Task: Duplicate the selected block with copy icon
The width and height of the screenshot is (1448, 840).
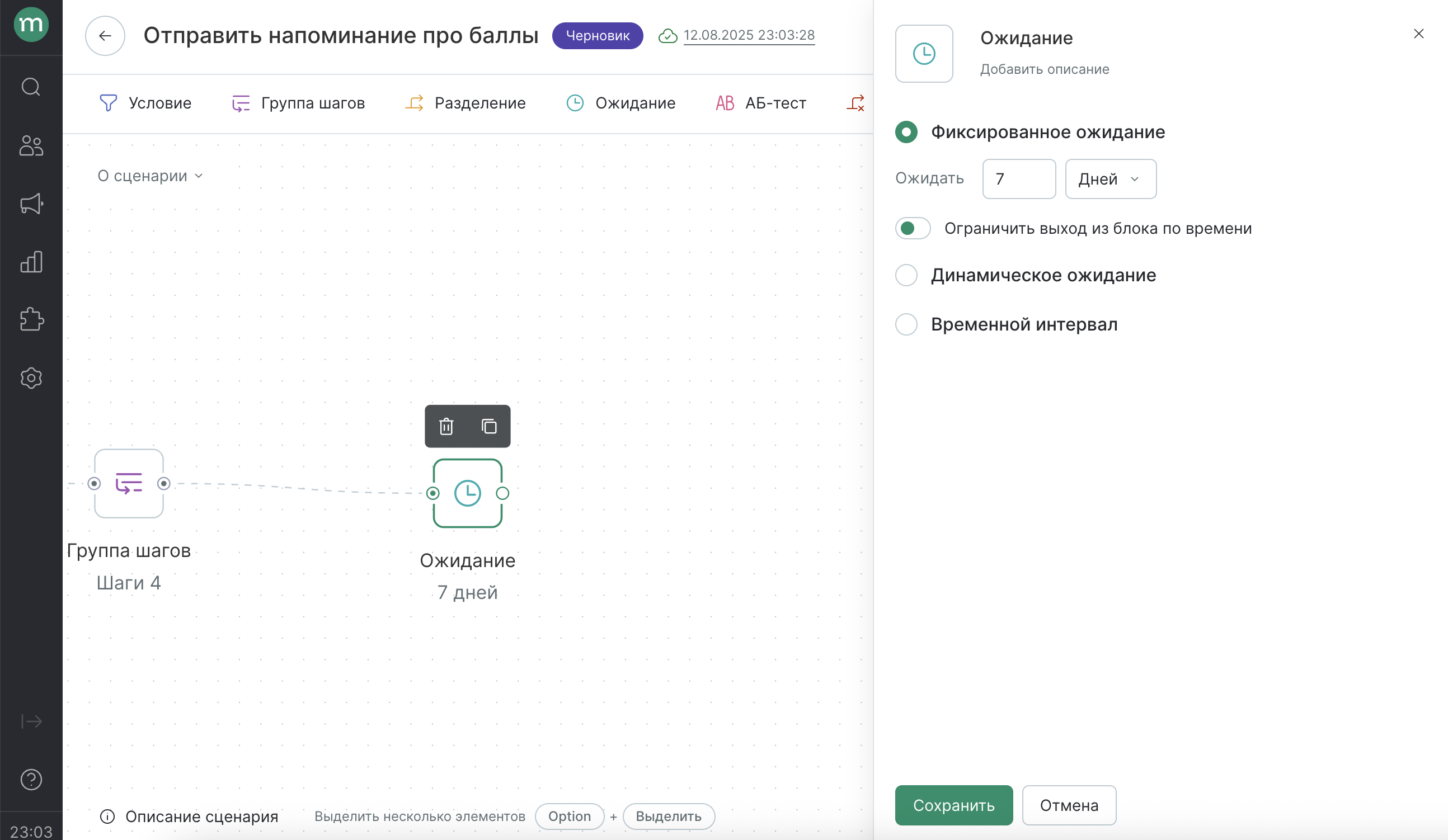Action: (x=489, y=427)
